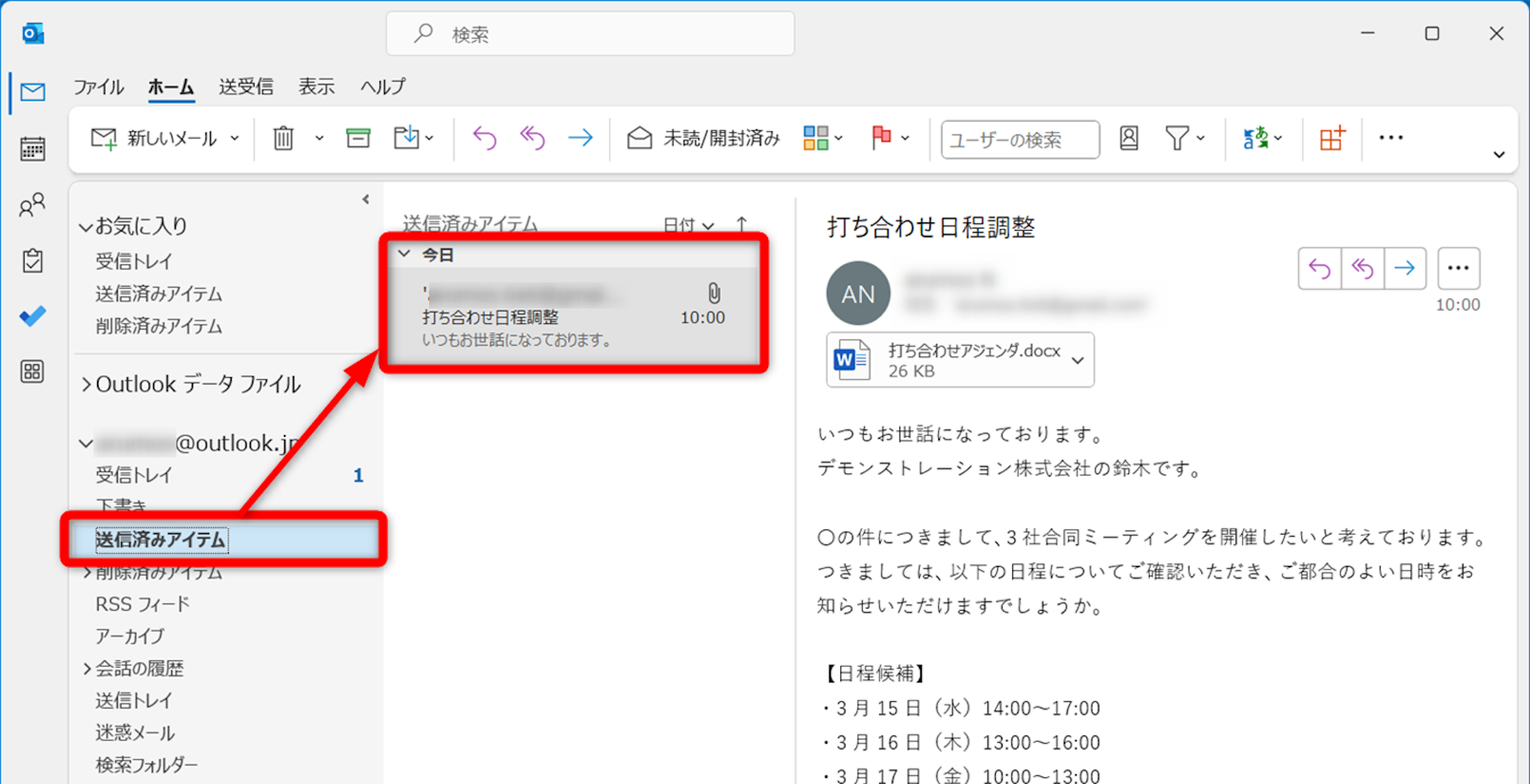1530x784 pixels.
Task: Open the attachment dropdown for 打ち合わせアジェンダ.docx
Action: point(1077,361)
